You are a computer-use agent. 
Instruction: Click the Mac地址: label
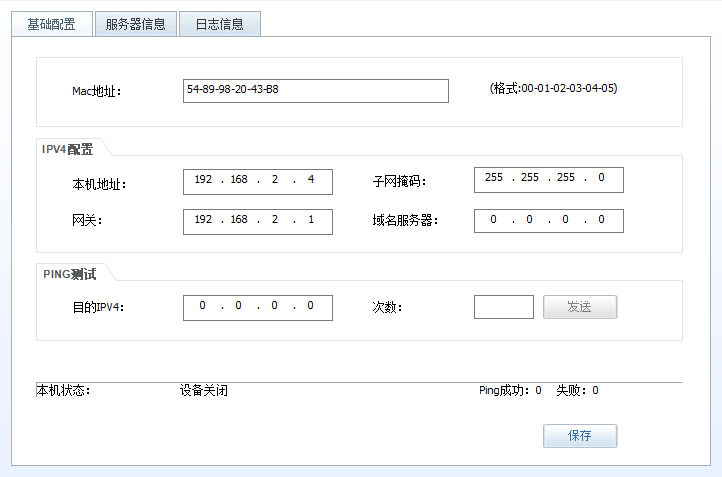97,91
